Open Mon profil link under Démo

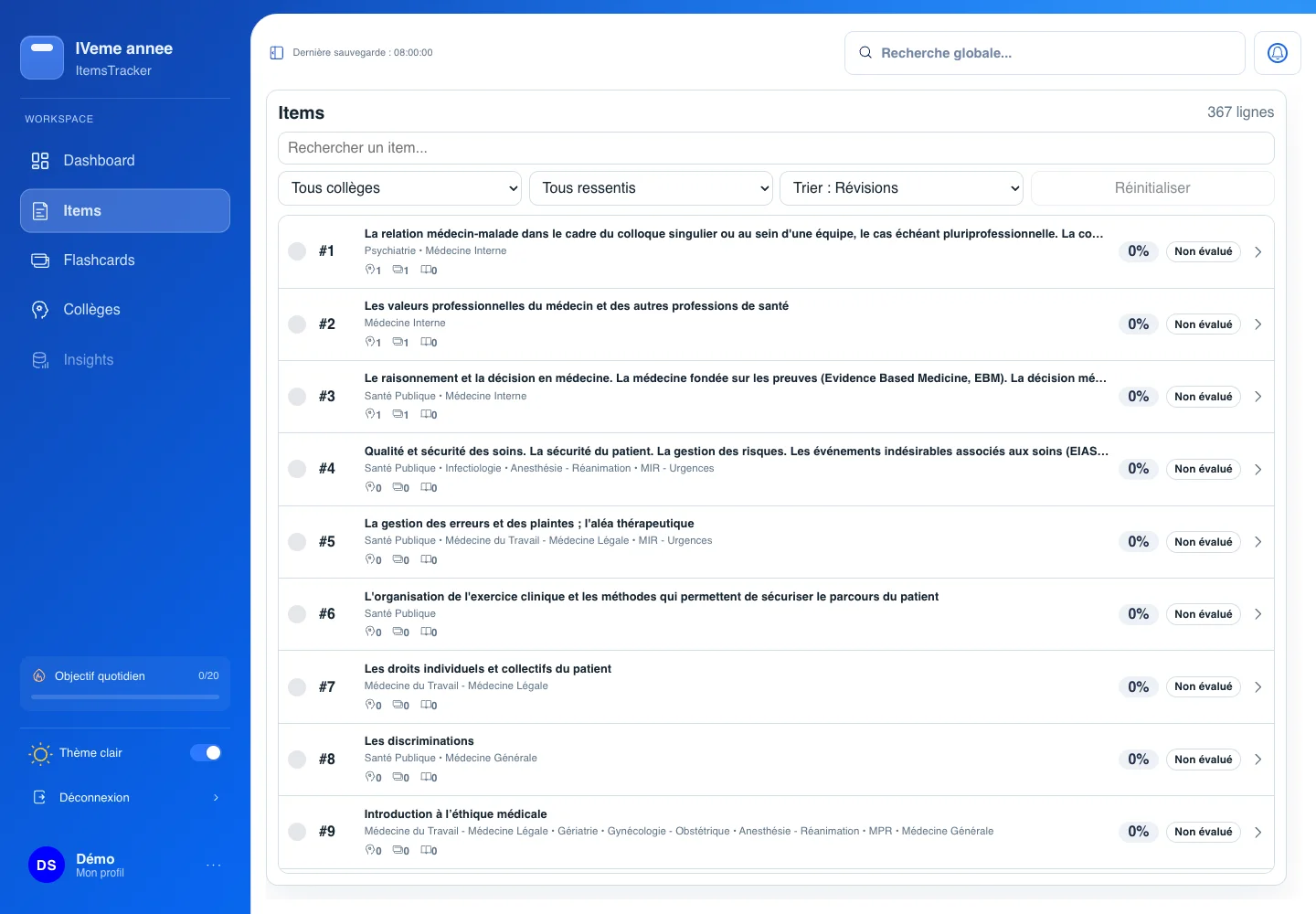101,874
